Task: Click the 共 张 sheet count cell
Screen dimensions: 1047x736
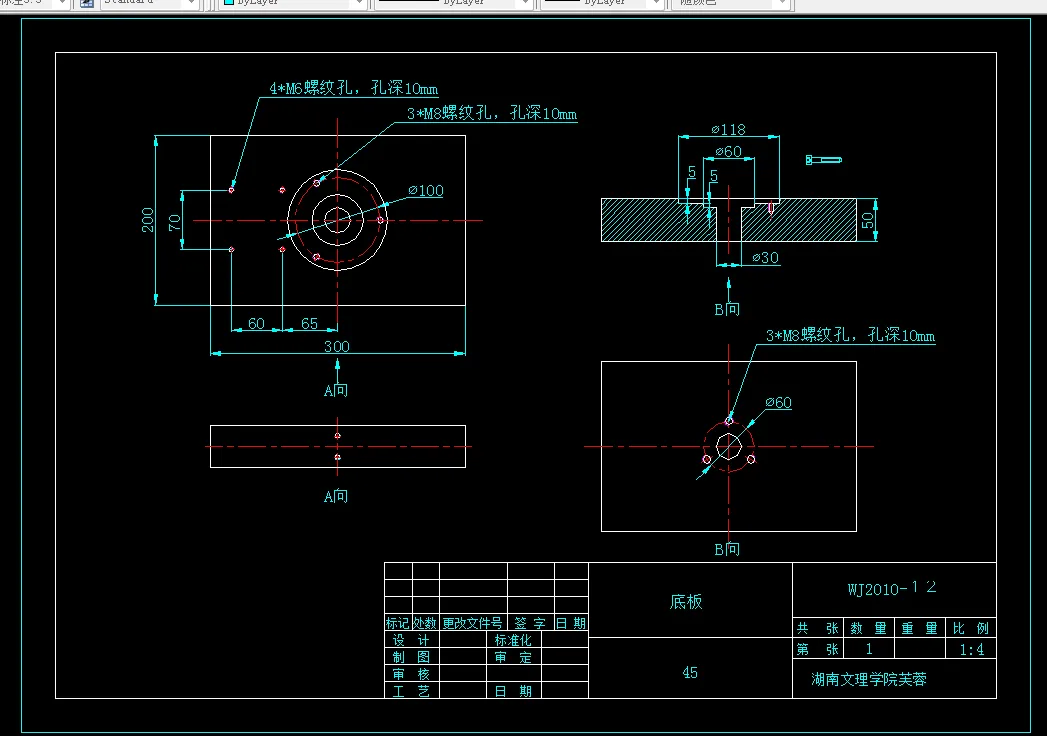Action: pos(818,628)
